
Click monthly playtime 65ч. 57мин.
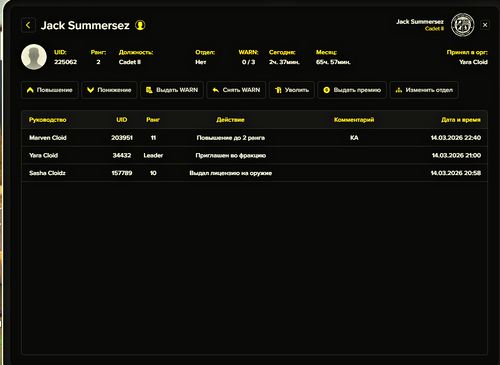point(333,62)
